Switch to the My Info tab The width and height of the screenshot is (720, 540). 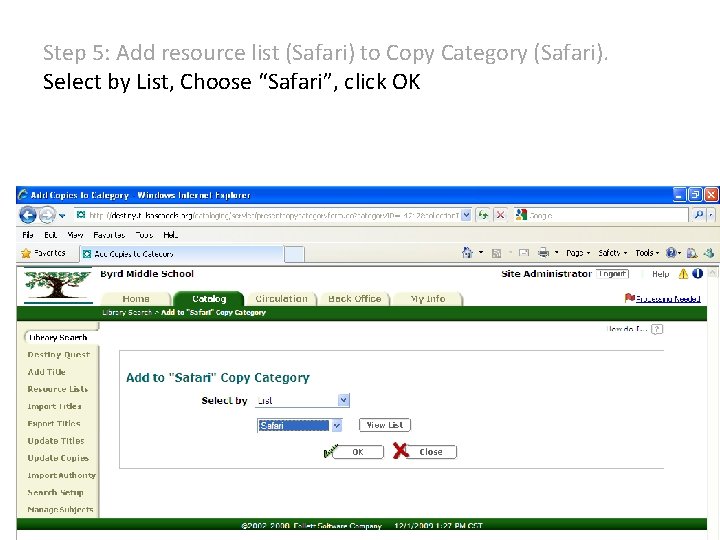pyautogui.click(x=428, y=298)
